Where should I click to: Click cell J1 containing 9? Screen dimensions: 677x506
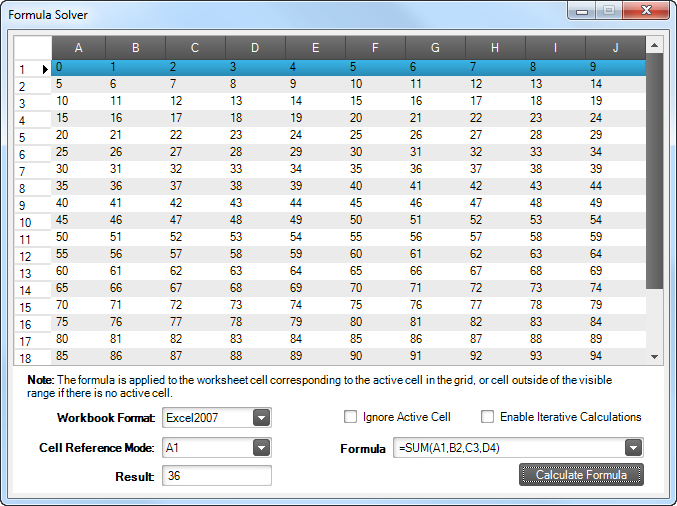616,67
